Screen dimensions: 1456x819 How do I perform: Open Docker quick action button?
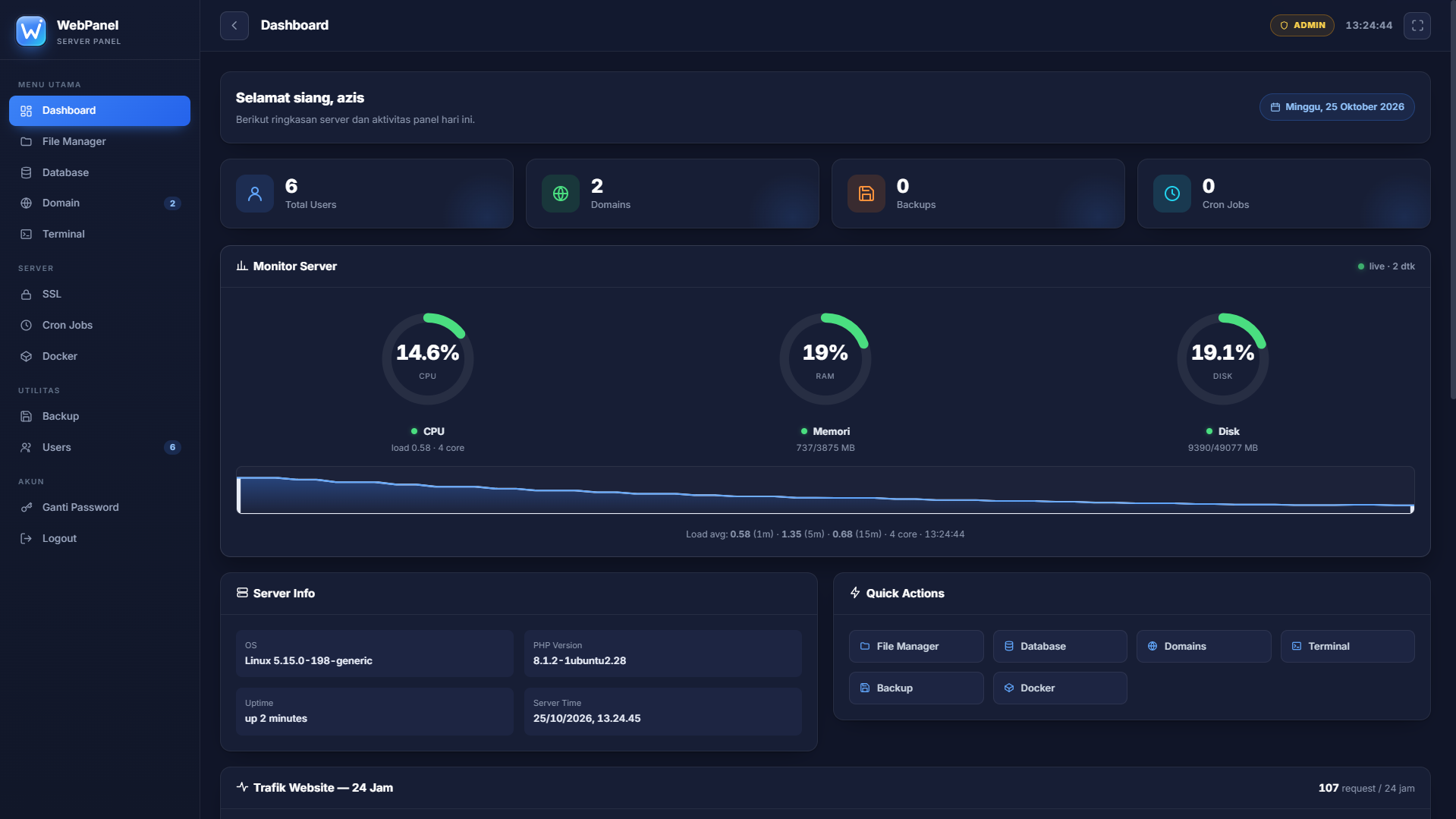[1060, 688]
